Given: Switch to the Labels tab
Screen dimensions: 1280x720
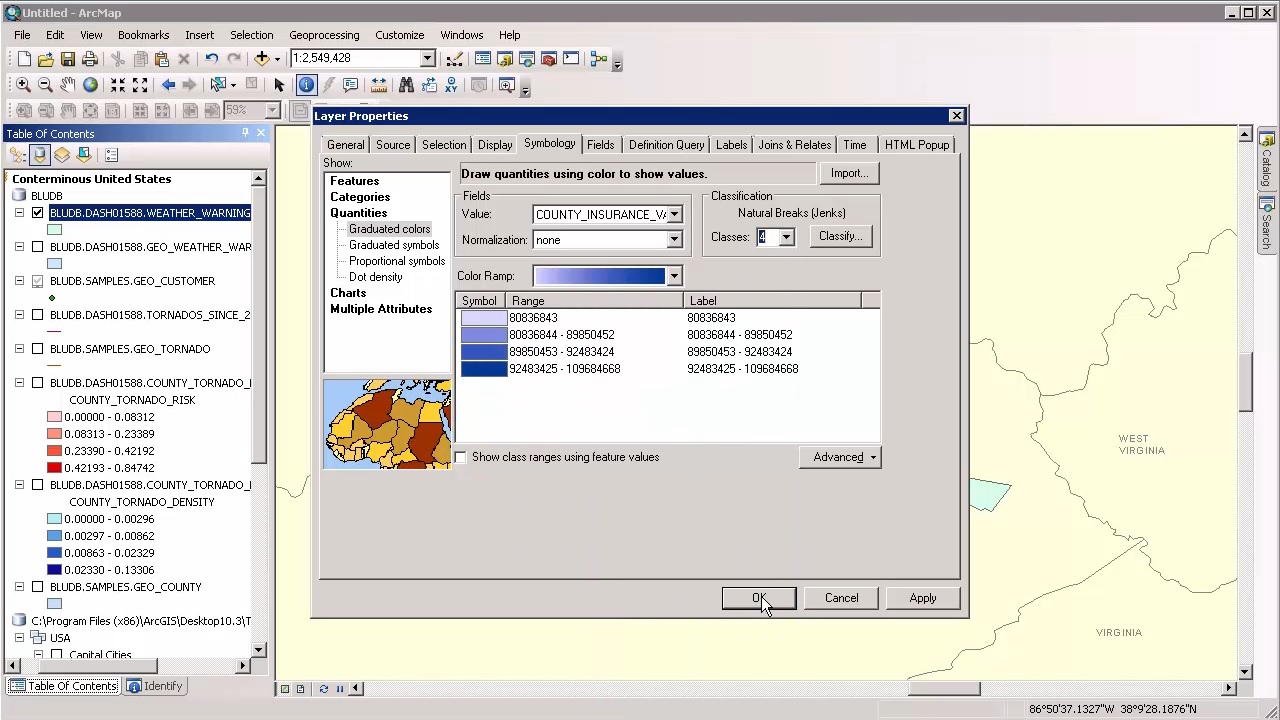Looking at the screenshot, I should click(x=731, y=145).
